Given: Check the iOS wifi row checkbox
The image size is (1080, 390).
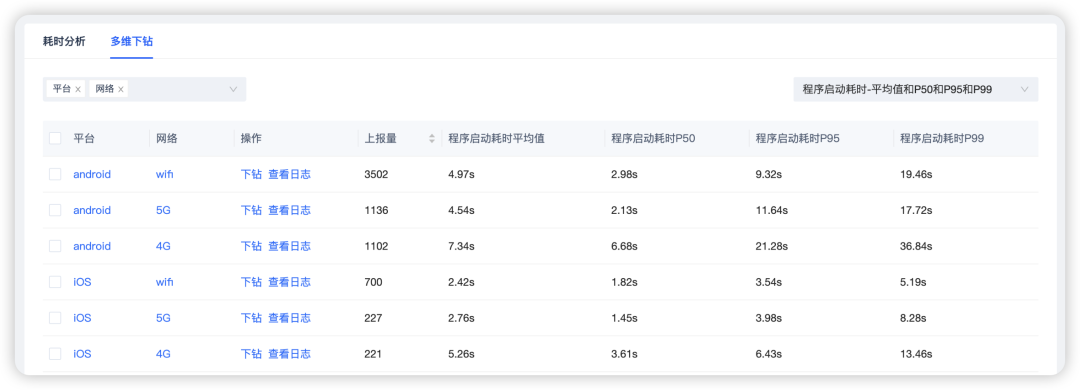Looking at the screenshot, I should tap(55, 282).
